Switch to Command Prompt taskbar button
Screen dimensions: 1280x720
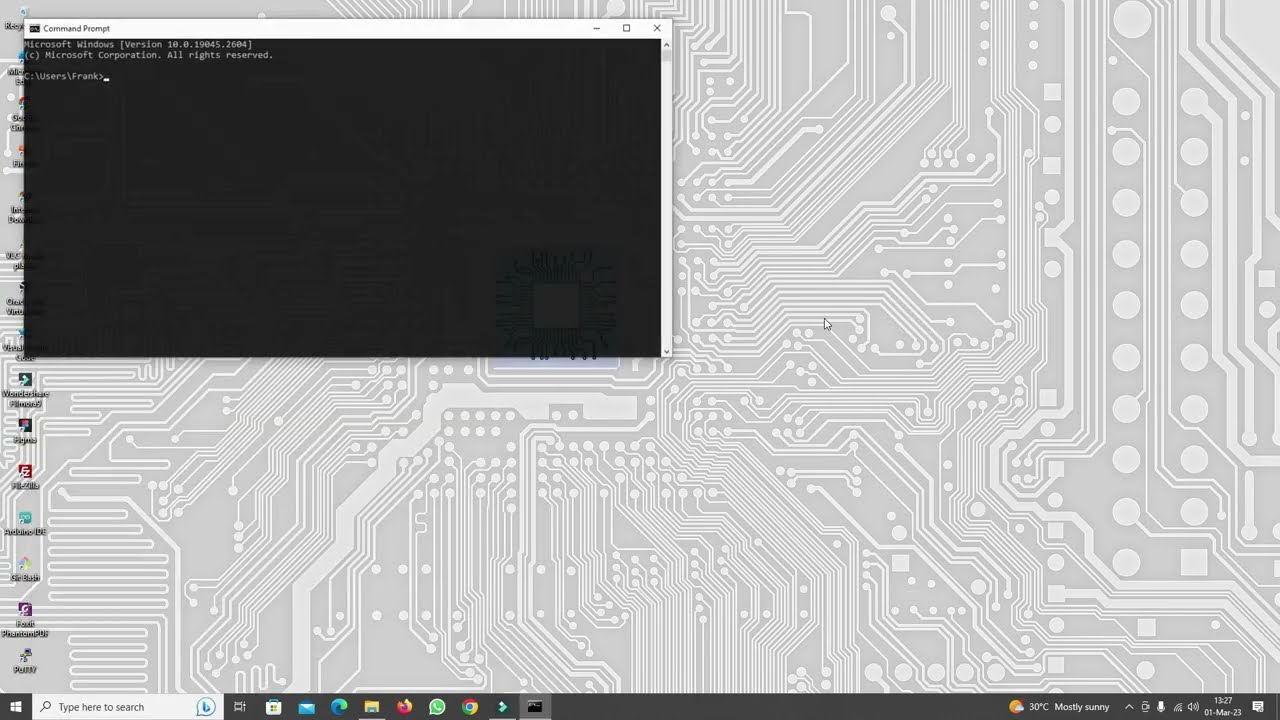[x=535, y=707]
